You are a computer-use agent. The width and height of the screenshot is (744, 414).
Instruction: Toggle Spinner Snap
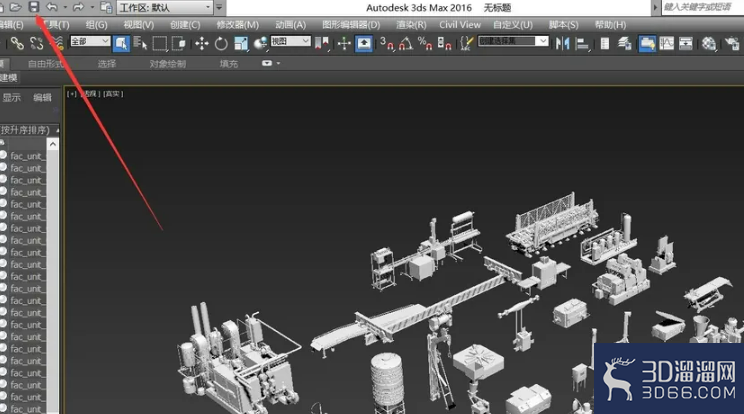click(x=444, y=44)
